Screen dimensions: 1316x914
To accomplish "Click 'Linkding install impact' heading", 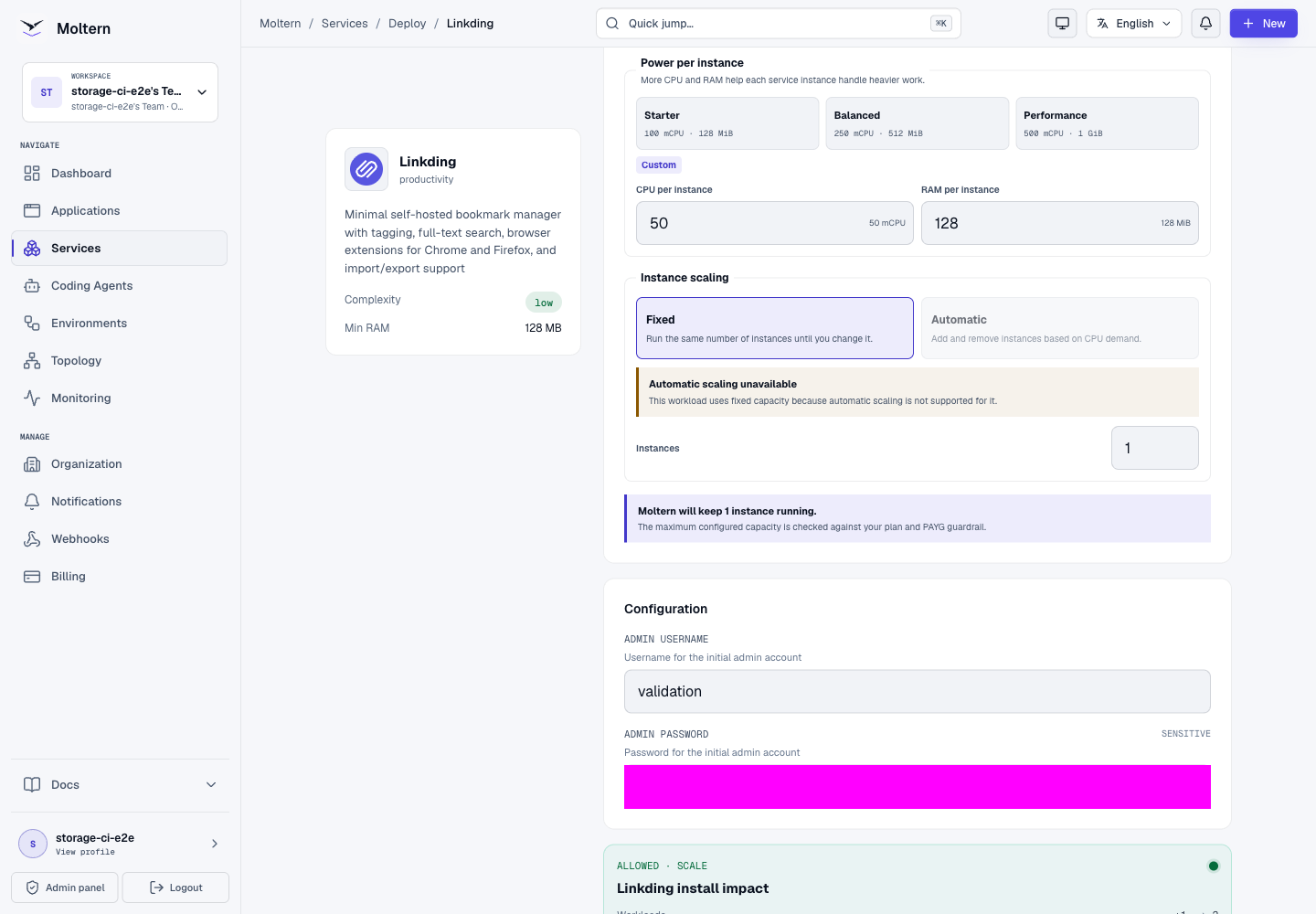I will (693, 888).
